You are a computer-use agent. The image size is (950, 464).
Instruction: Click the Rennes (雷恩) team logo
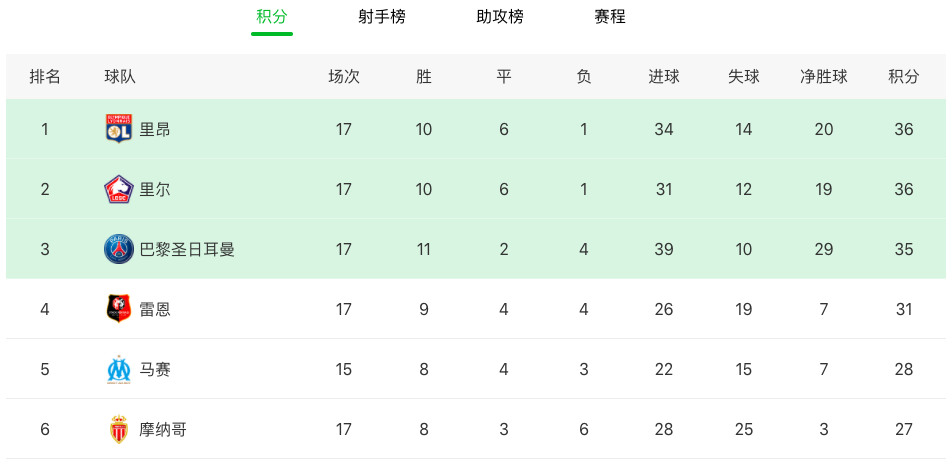point(119,309)
